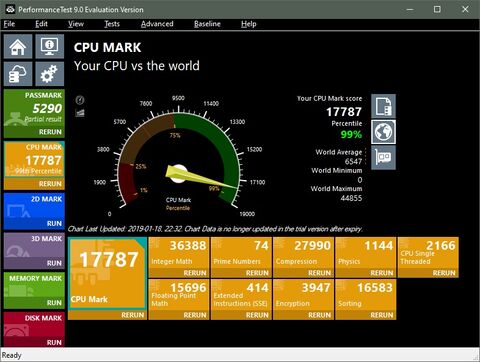This screenshot has height=362, width=480.
Task: Rerun the PassMark overall test
Action: pos(50,132)
